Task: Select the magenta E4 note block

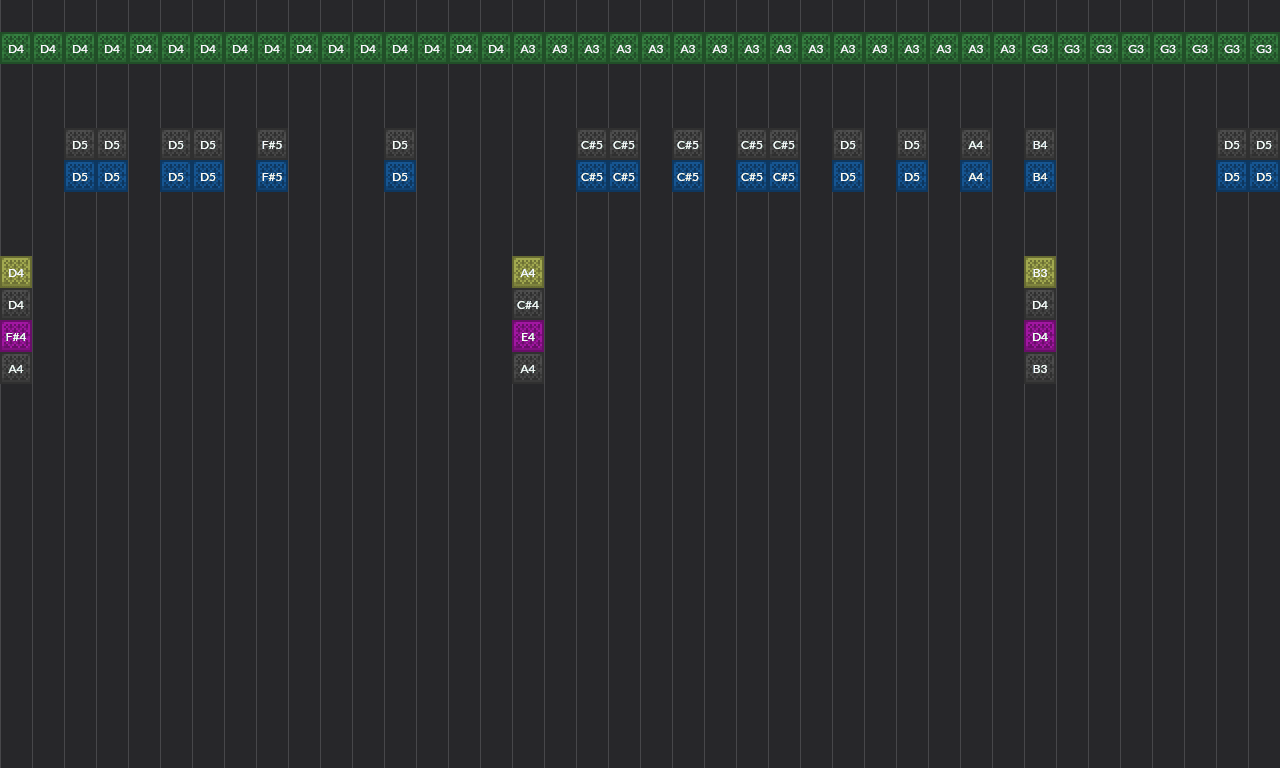Action: pos(528,336)
